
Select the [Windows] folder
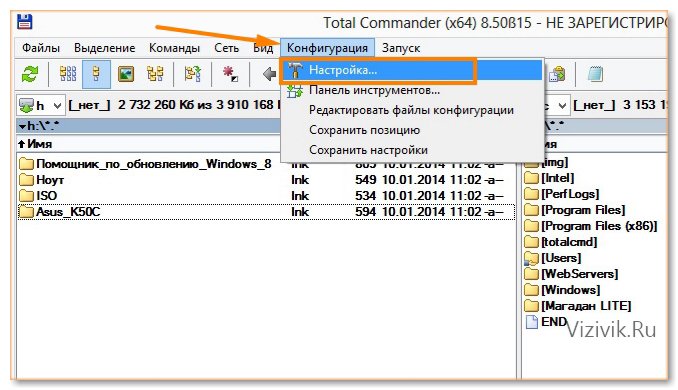click(x=563, y=290)
